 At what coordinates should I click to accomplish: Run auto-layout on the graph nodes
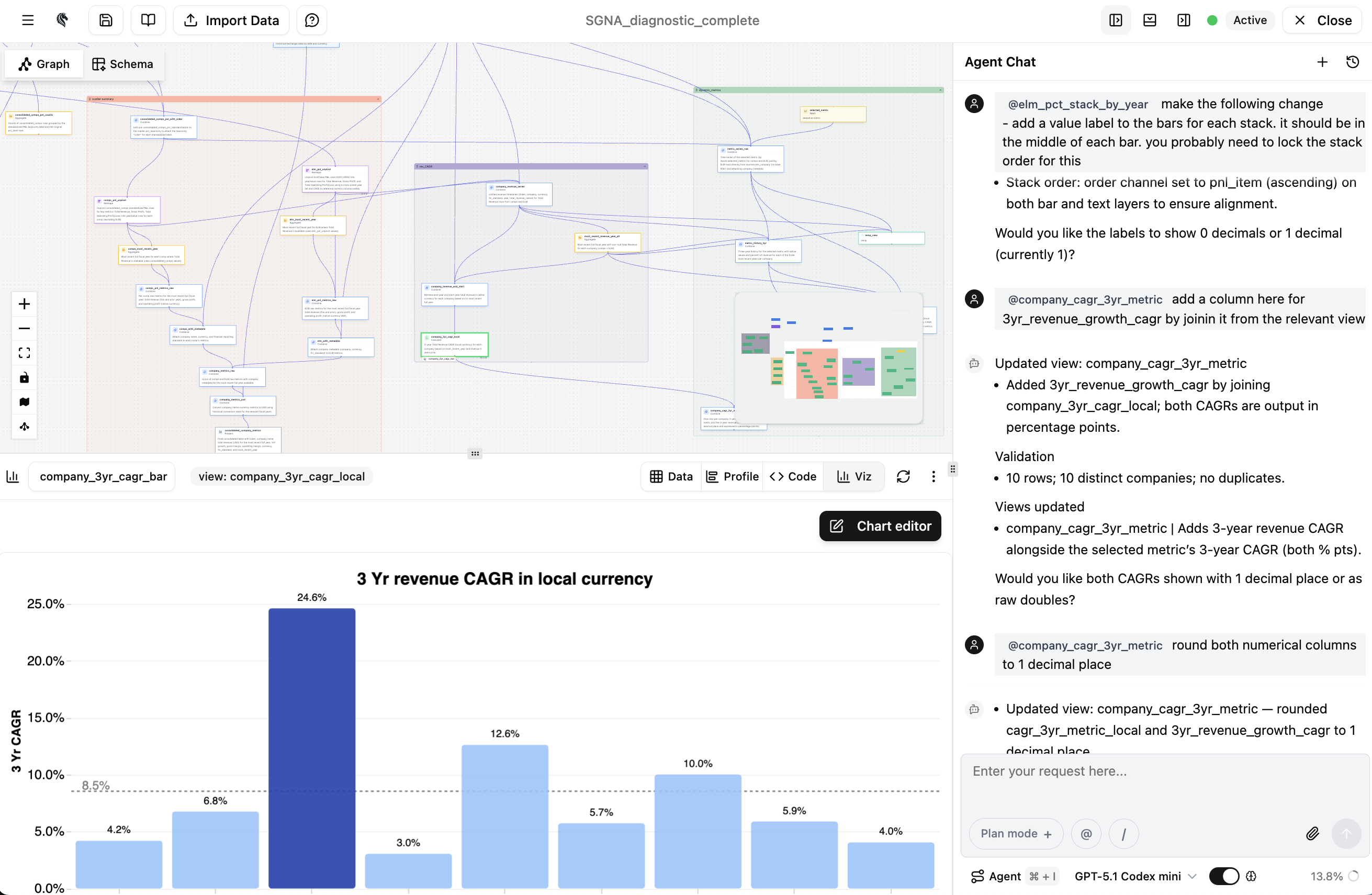click(x=24, y=427)
